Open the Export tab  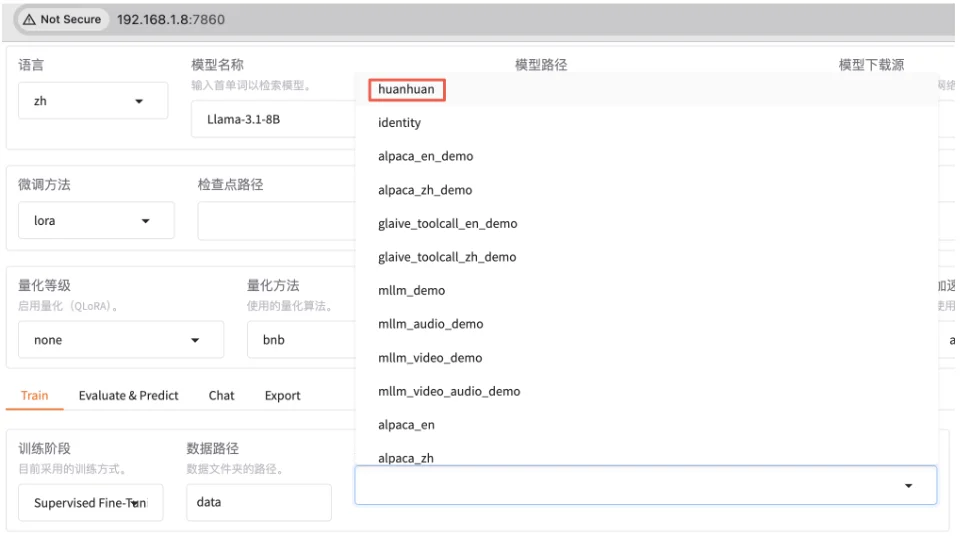(282, 396)
